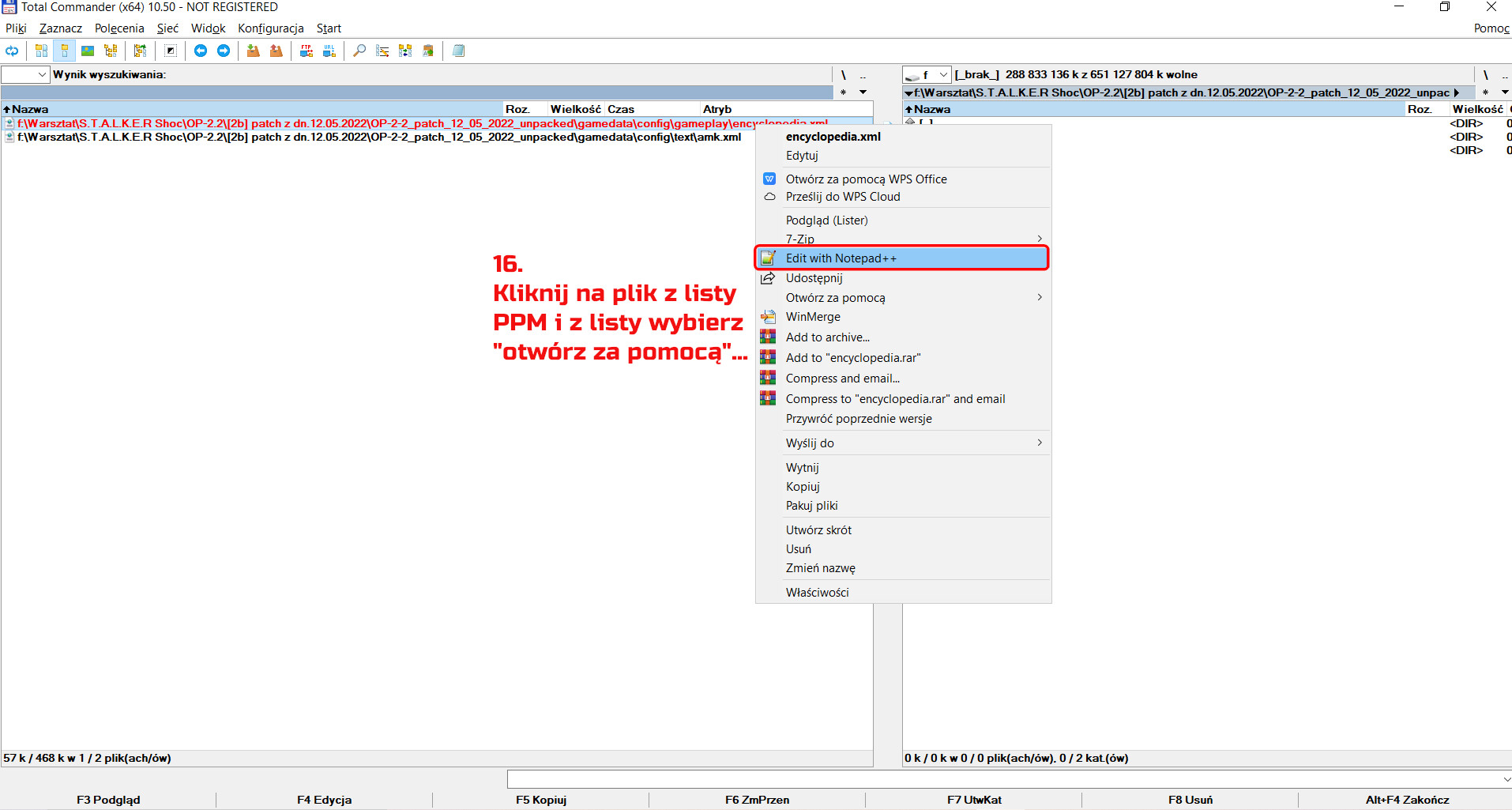Sort left panel by Nazwa column

pos(253,109)
